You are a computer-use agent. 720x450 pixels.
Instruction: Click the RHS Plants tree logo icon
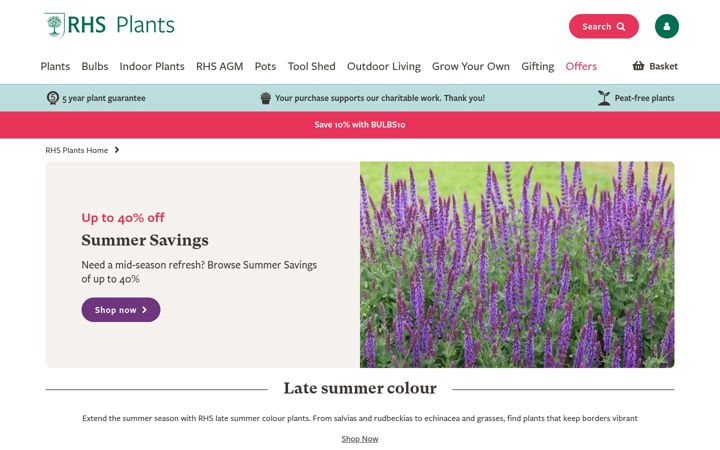[55, 25]
